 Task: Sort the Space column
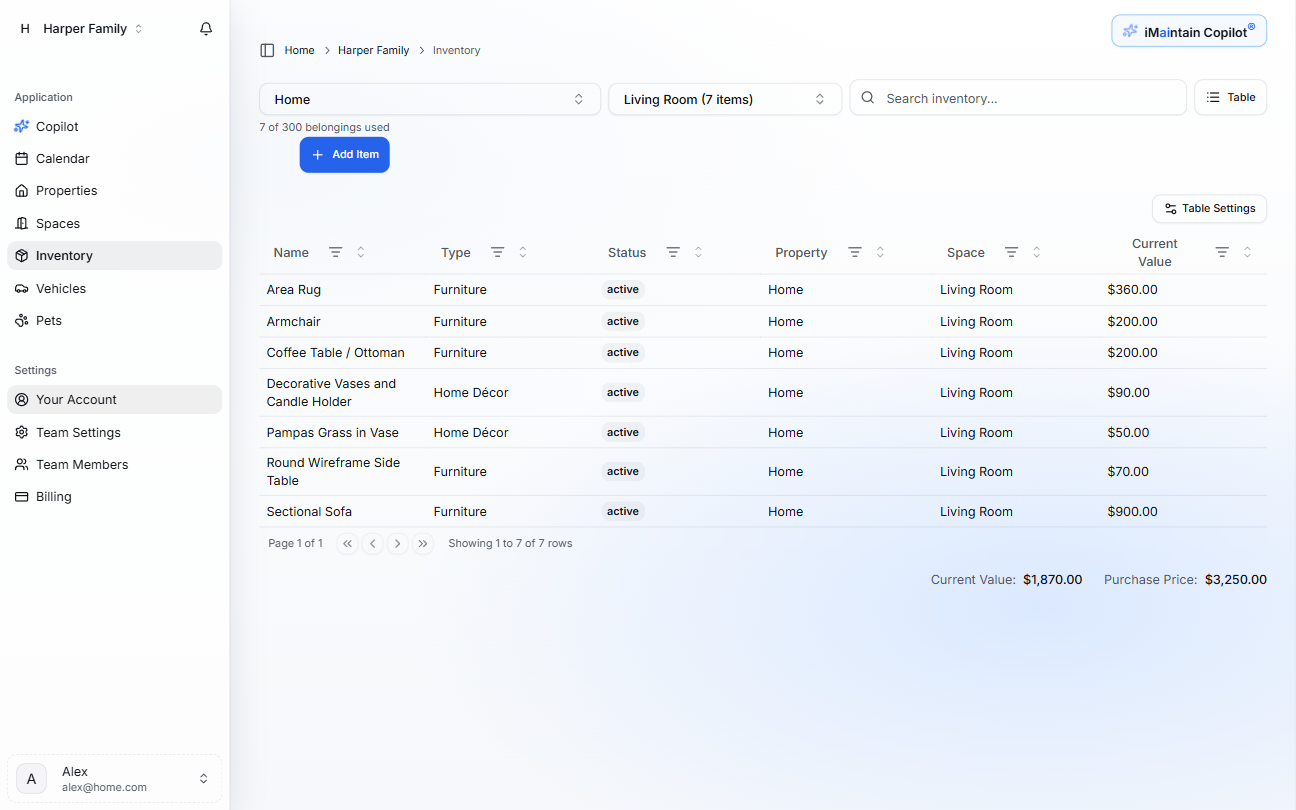click(1037, 252)
